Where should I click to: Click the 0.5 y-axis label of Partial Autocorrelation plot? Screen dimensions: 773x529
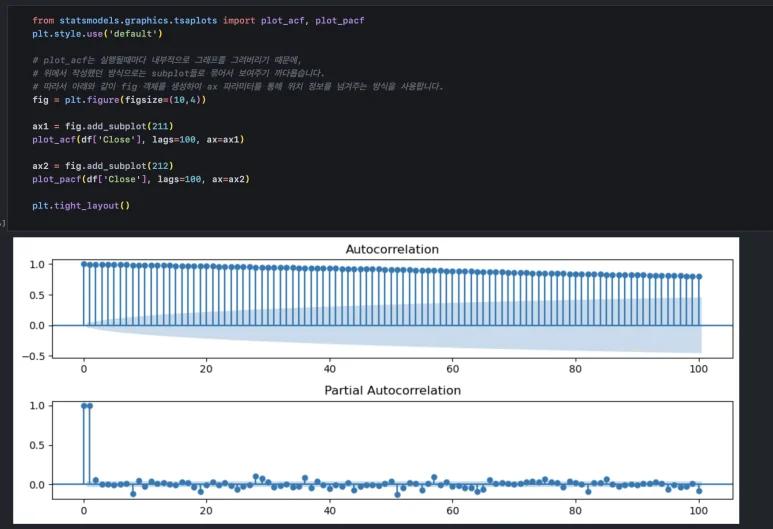point(36,445)
